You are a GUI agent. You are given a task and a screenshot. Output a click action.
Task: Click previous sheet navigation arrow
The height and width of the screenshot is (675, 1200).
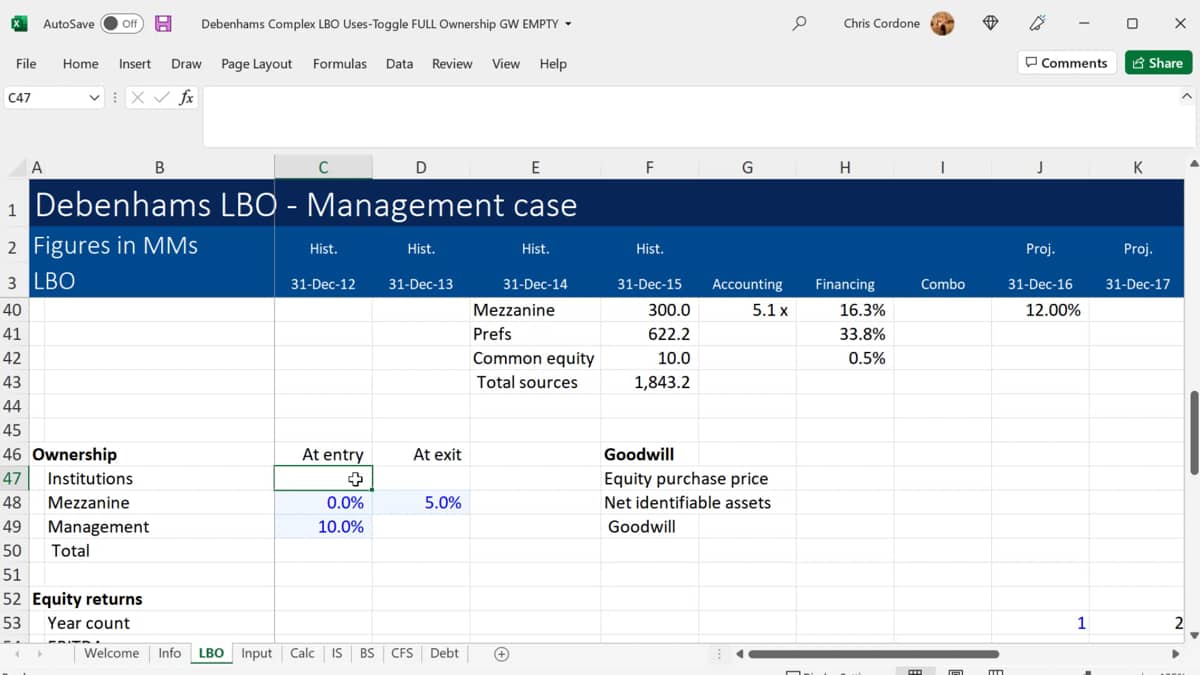(x=18, y=654)
